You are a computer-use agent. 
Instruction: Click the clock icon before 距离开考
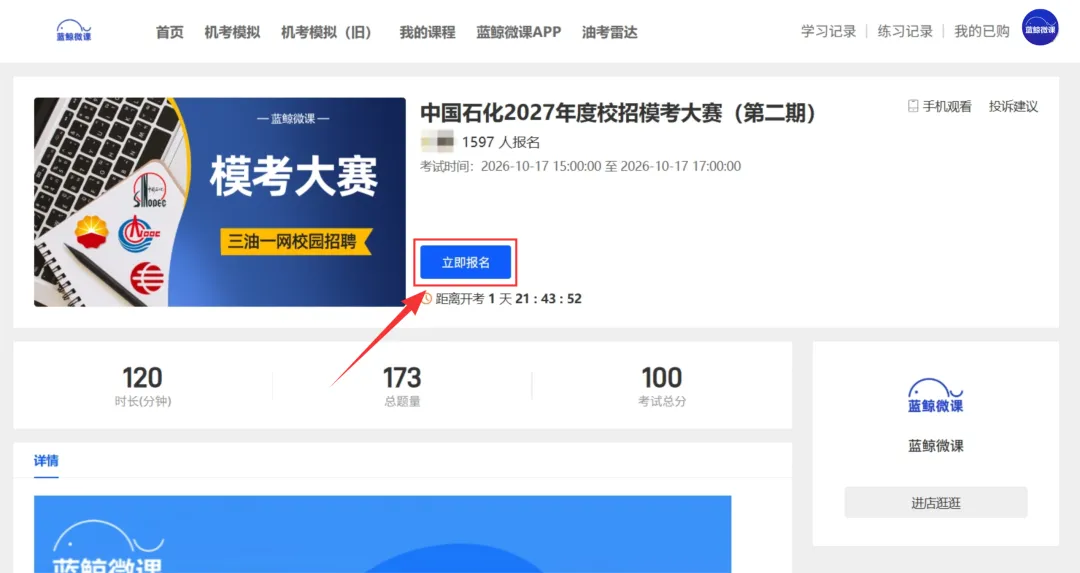[x=426, y=298]
